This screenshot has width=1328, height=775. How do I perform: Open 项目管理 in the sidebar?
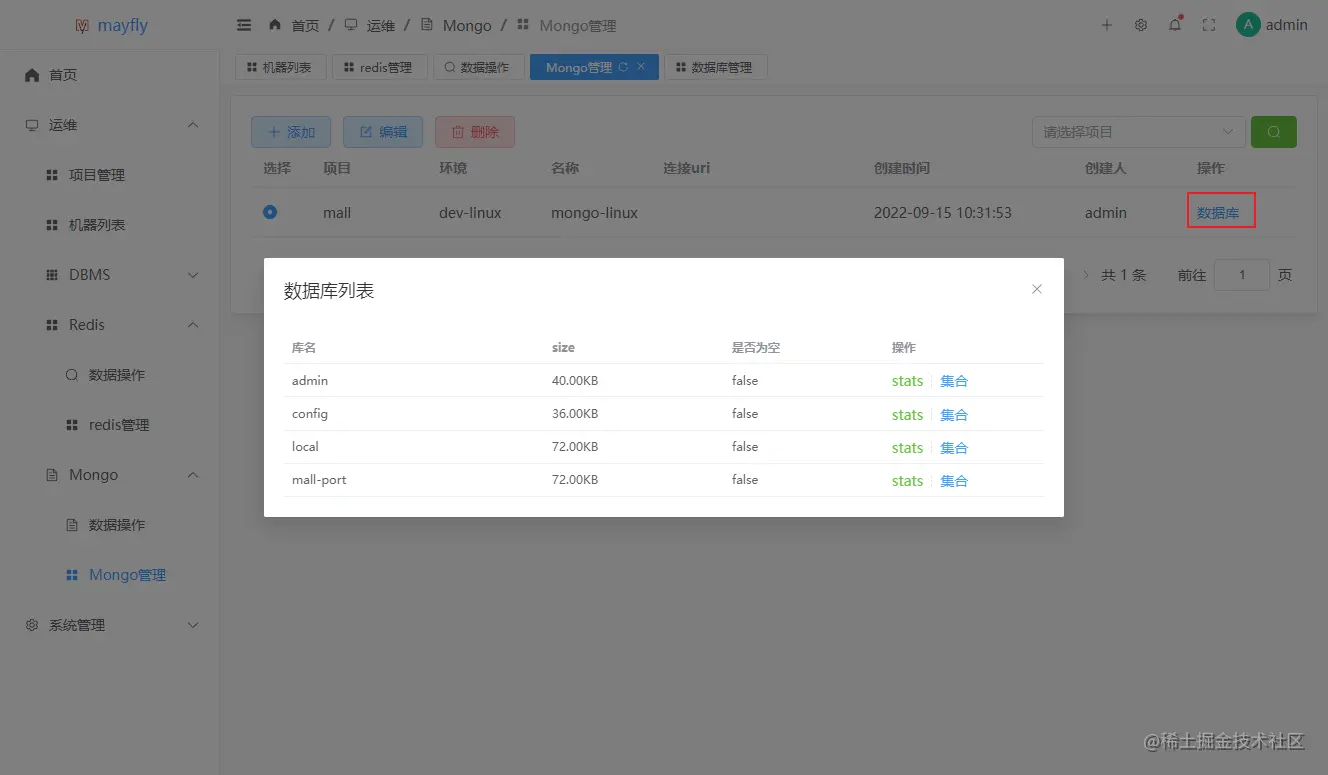(110, 175)
